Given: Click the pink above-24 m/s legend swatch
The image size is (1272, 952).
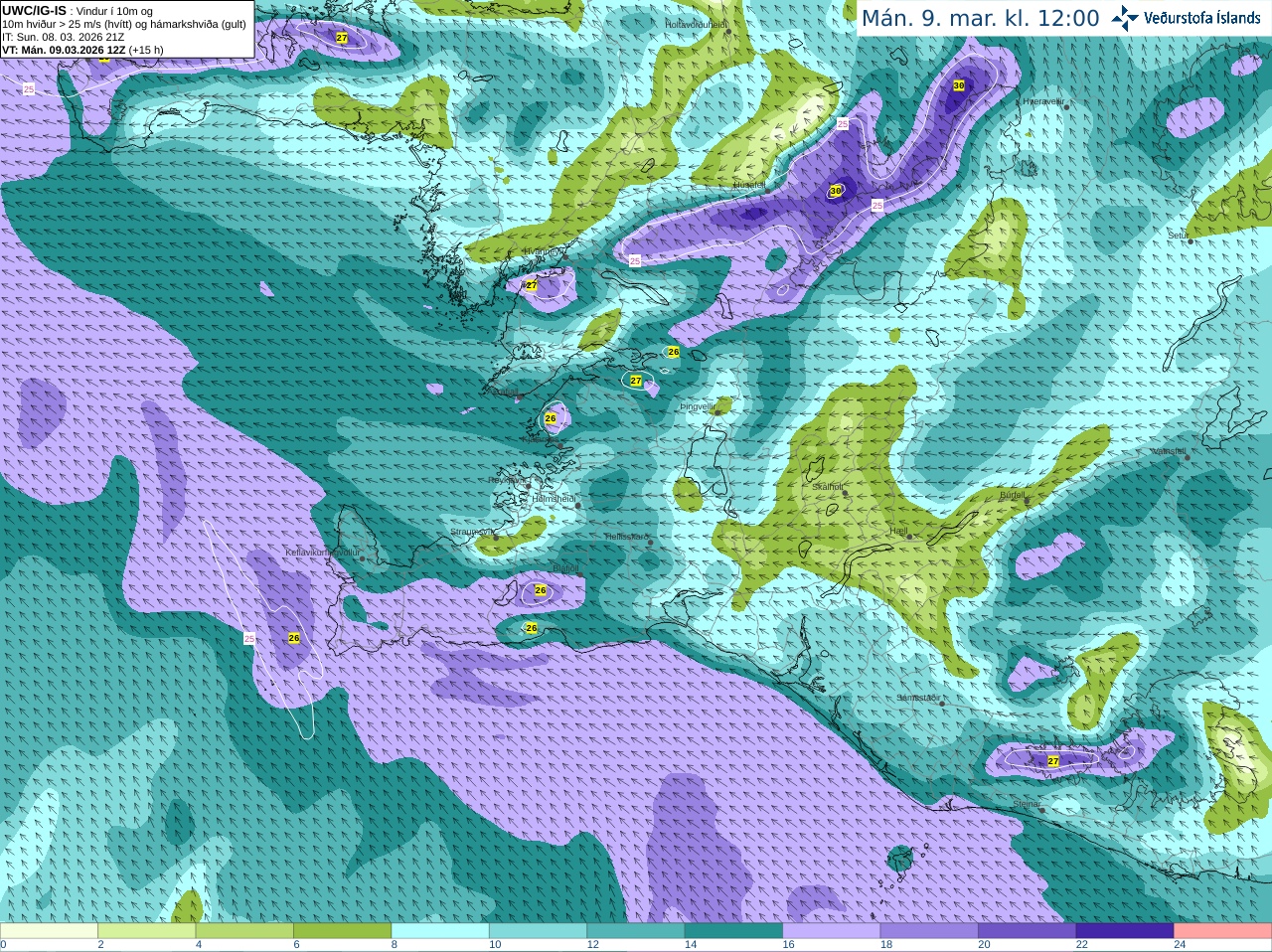Looking at the screenshot, I should point(1222,931).
